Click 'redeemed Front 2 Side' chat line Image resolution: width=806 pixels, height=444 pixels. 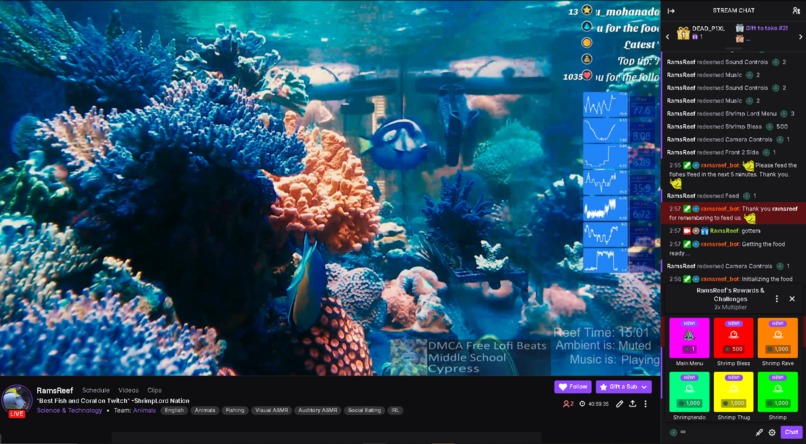pos(722,153)
